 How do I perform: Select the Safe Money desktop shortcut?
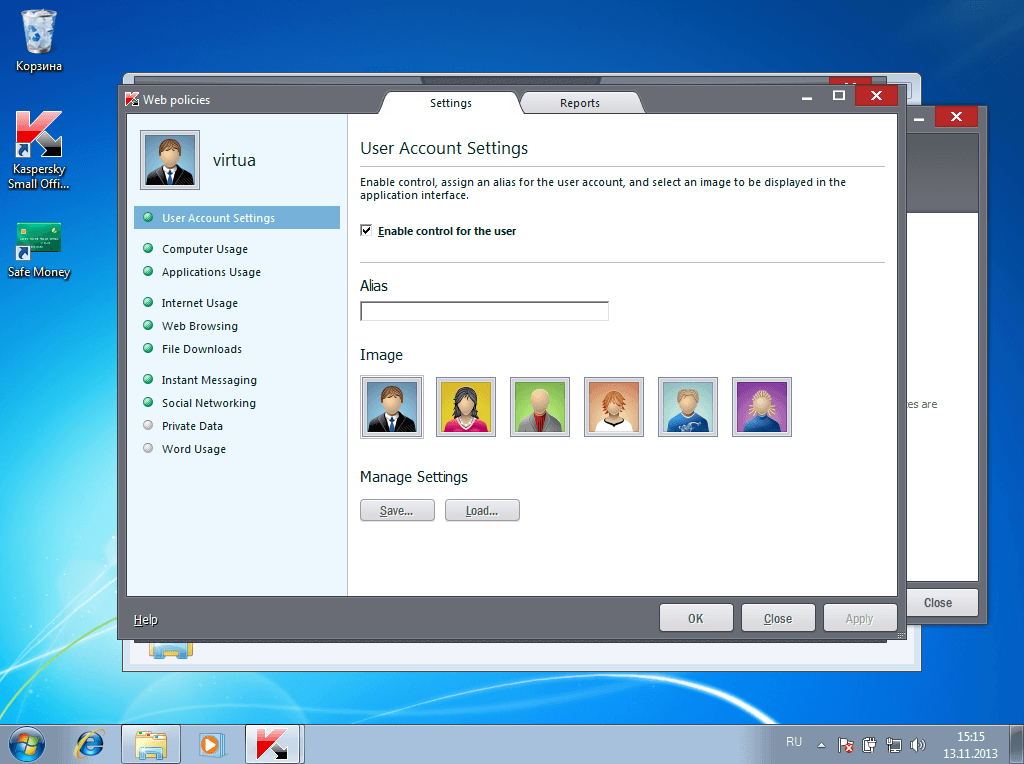[39, 251]
